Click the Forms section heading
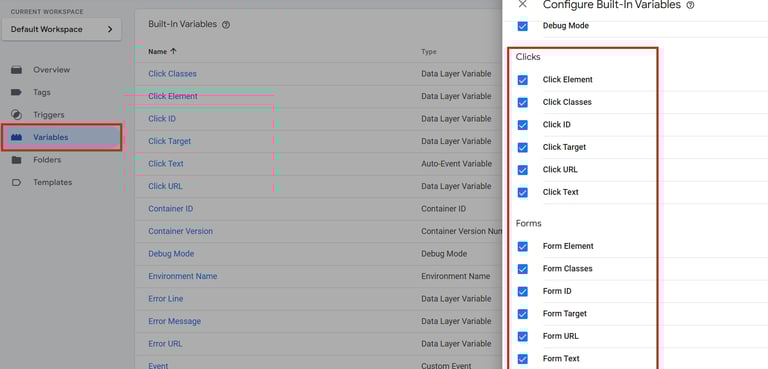768x369 pixels. pos(528,223)
